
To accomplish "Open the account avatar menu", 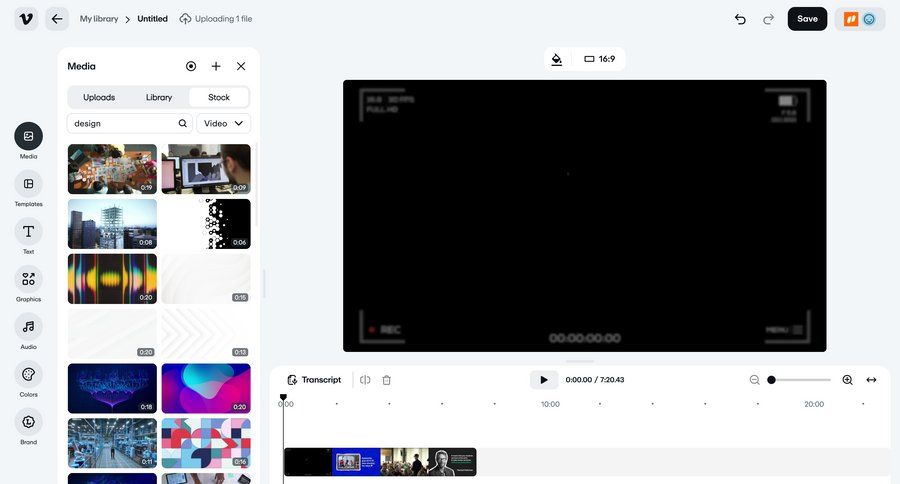I will [860, 19].
